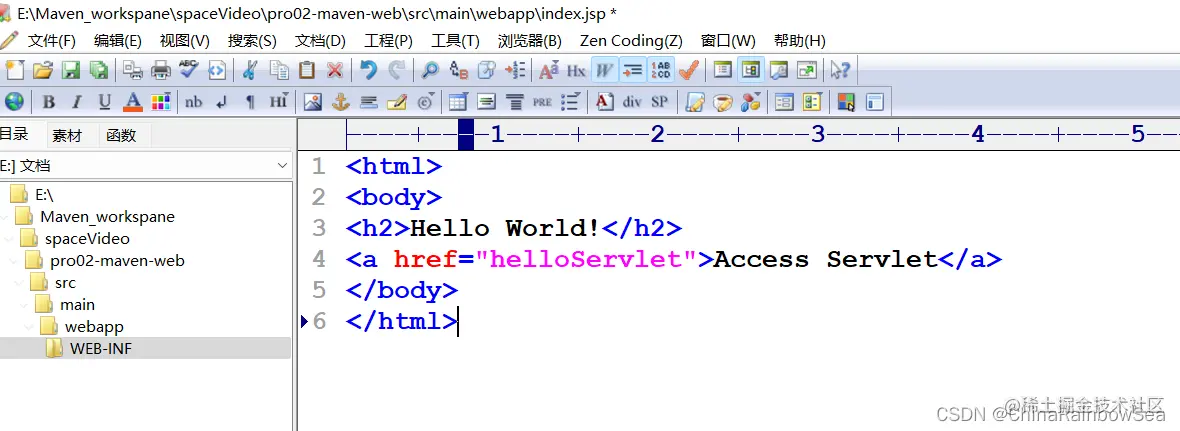The height and width of the screenshot is (431, 1180).
Task: Open the HI heading dropdown
Action: pos(278,102)
